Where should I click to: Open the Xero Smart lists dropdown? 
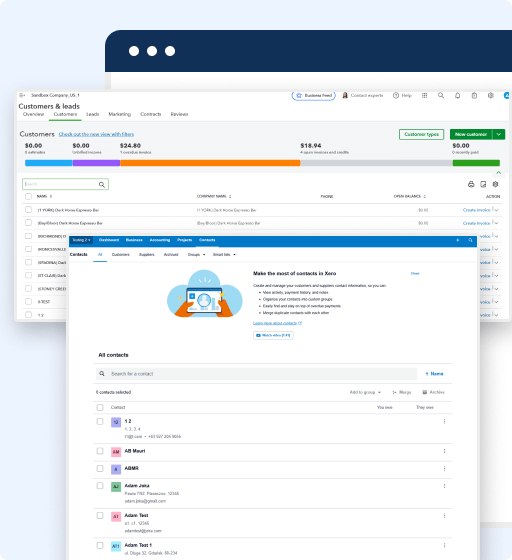pyautogui.click(x=224, y=255)
